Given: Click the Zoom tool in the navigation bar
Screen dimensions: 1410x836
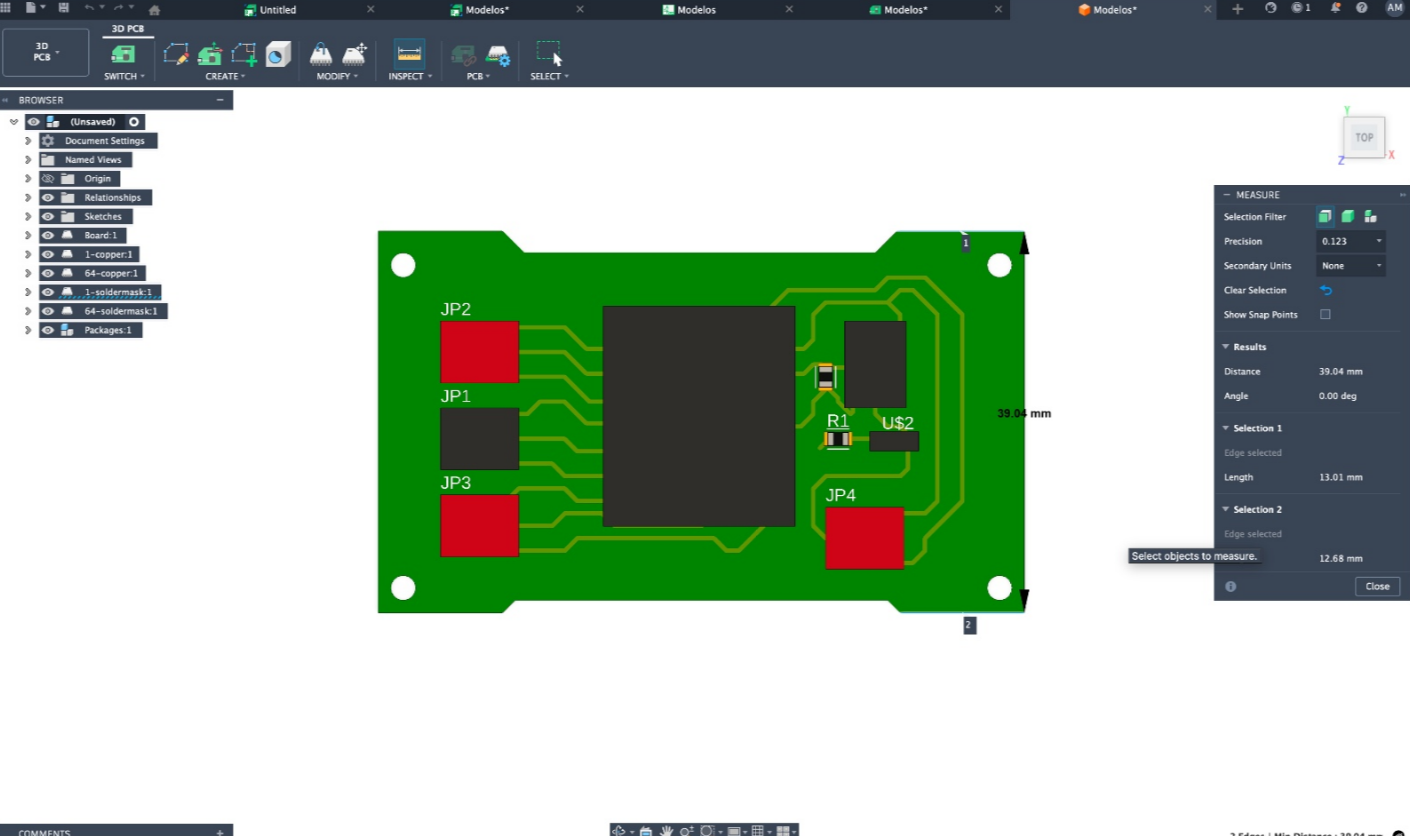Looking at the screenshot, I should pyautogui.click(x=686, y=830).
